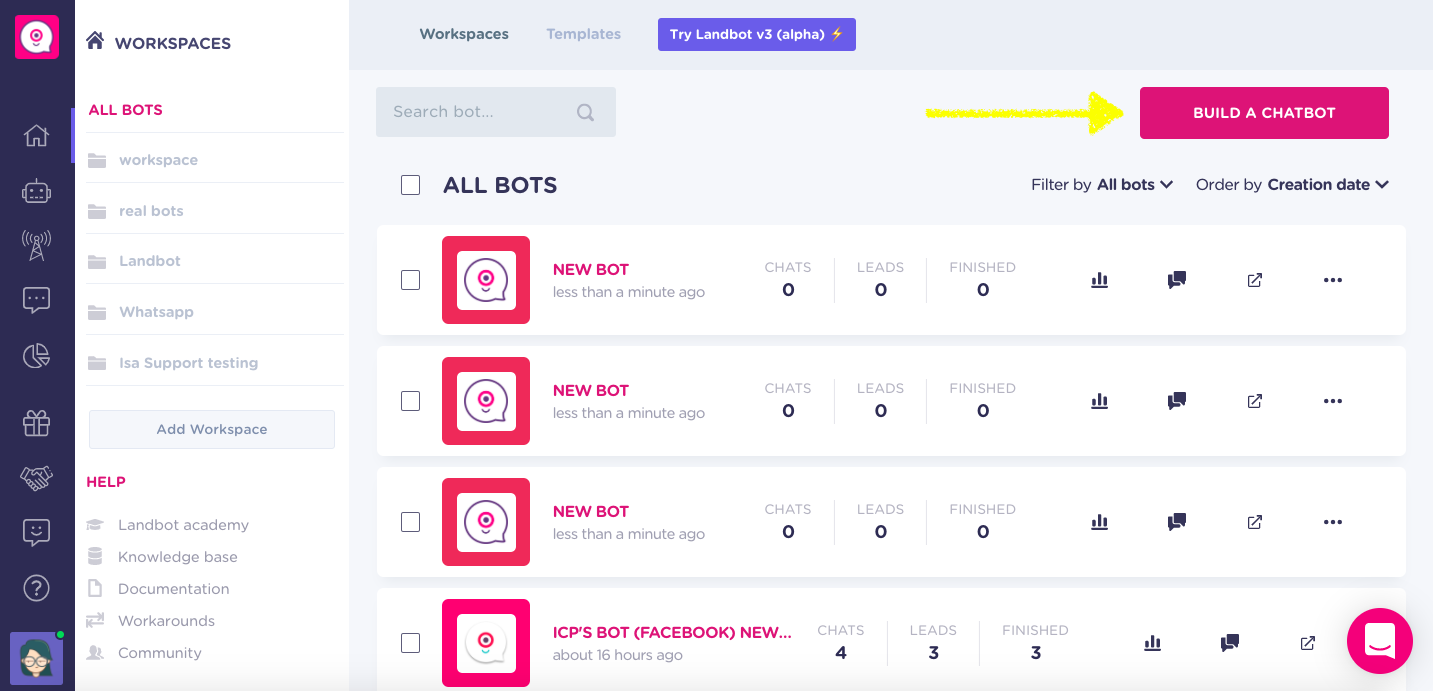Check the first NEW BOT checkbox

pyautogui.click(x=410, y=280)
